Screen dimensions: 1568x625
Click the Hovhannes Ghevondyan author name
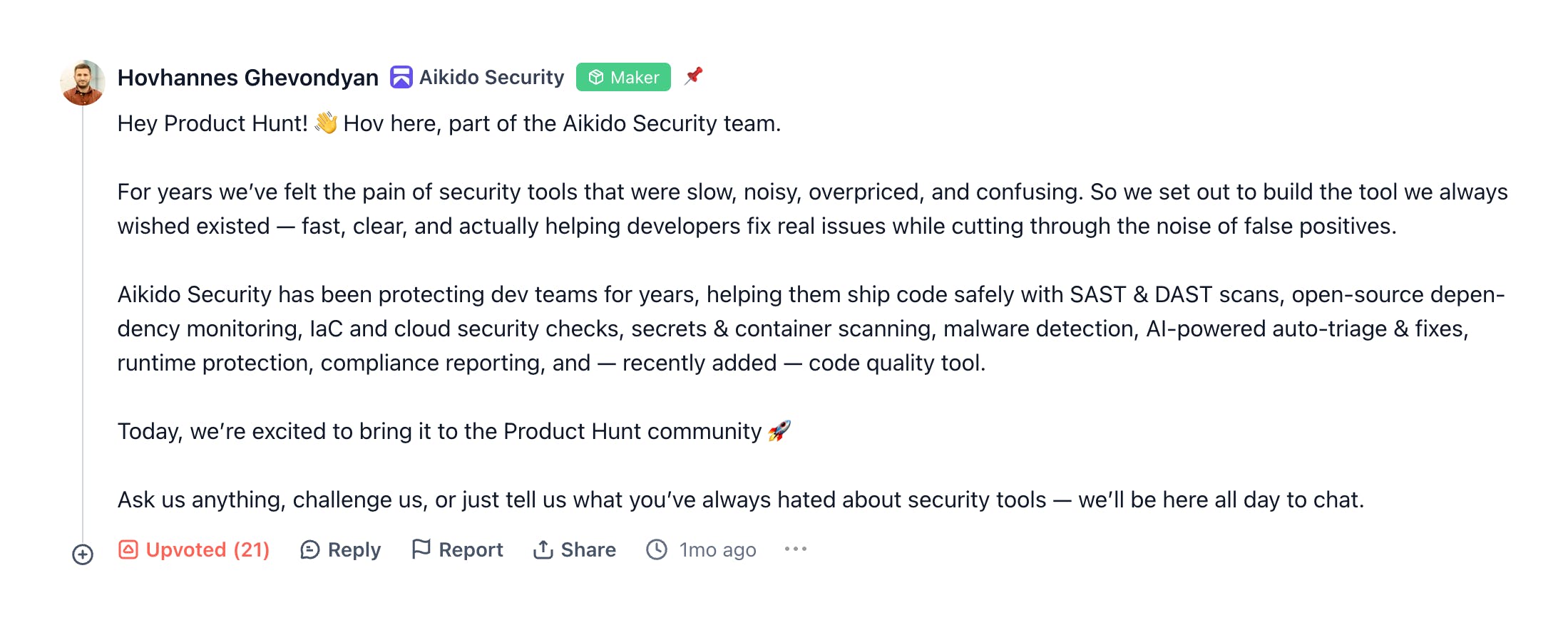click(247, 77)
